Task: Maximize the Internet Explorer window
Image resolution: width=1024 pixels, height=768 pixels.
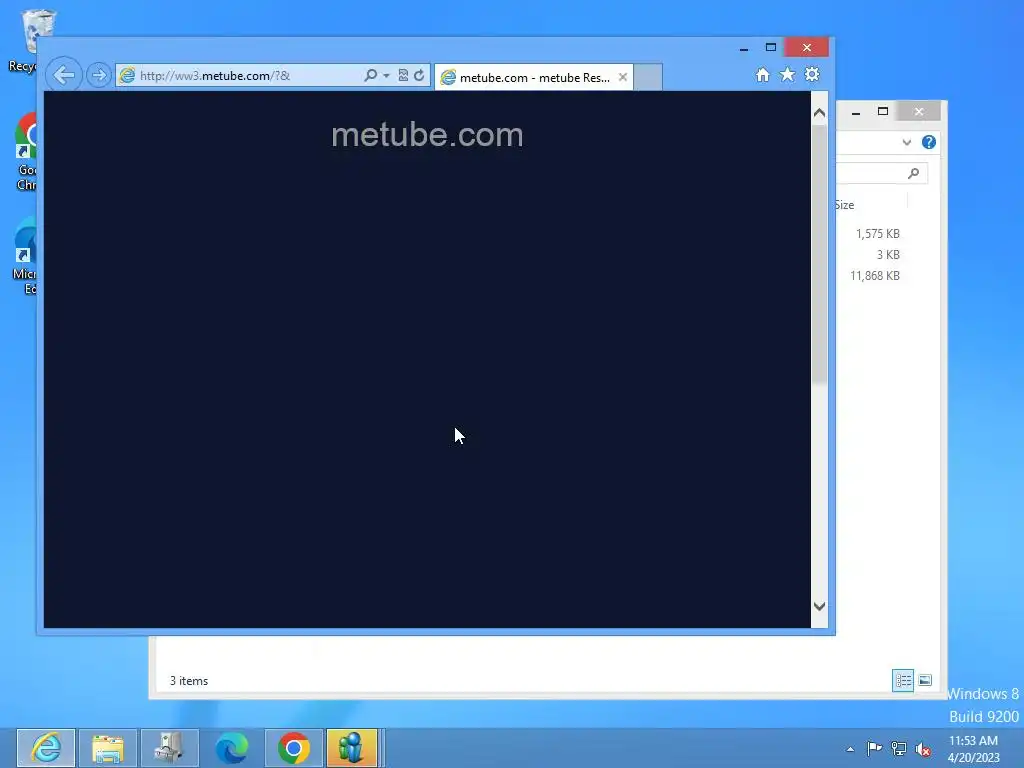Action: 771,48
